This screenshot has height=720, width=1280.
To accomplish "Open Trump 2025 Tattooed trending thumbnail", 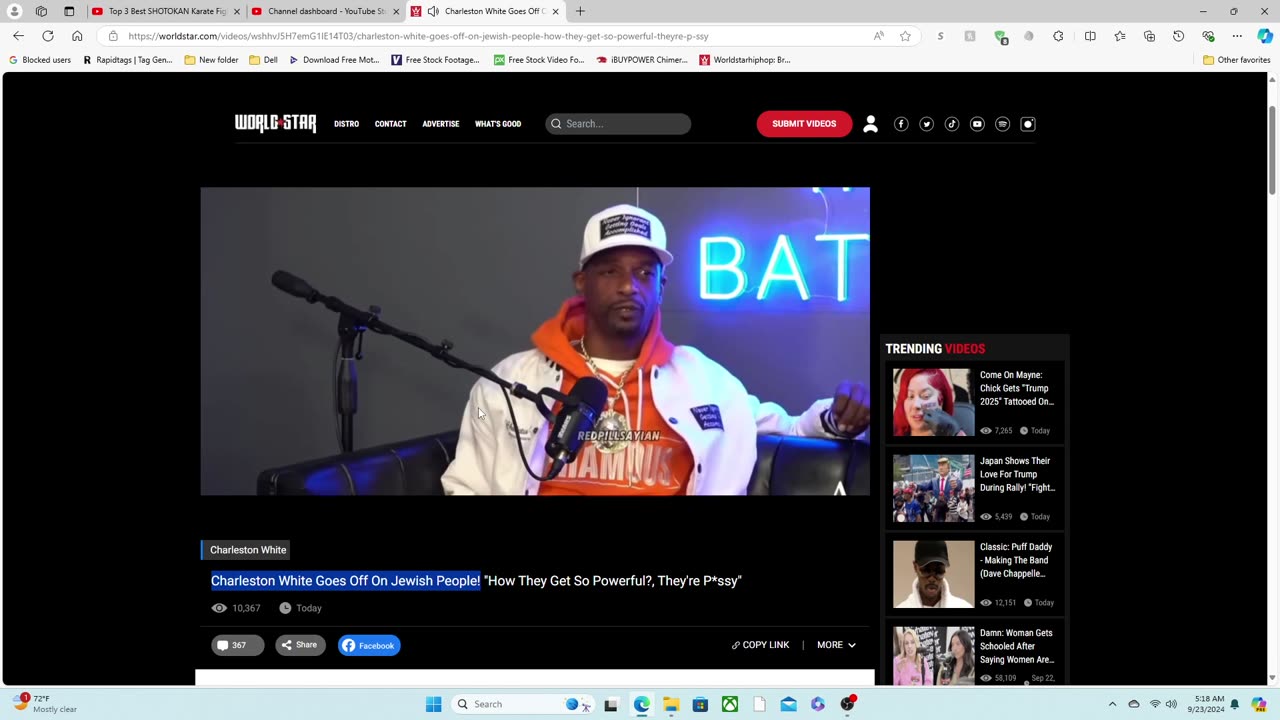I will 933,402.
